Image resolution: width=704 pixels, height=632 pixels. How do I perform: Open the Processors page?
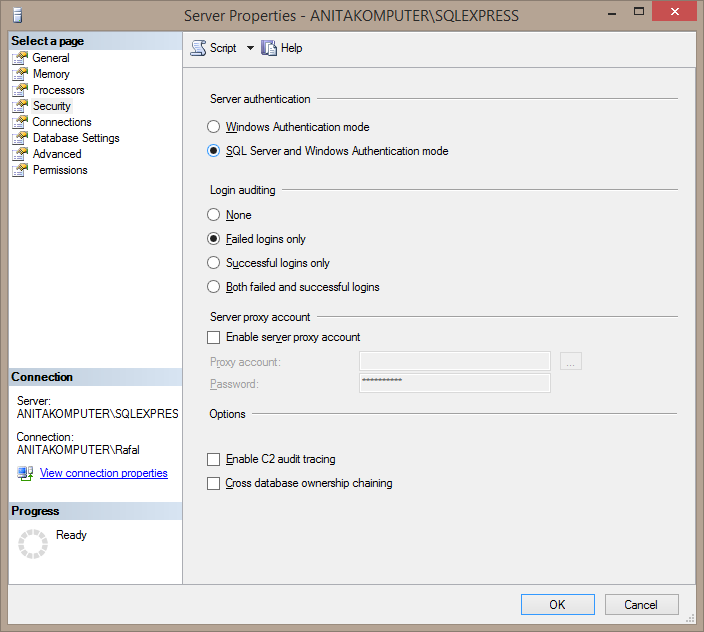58,90
